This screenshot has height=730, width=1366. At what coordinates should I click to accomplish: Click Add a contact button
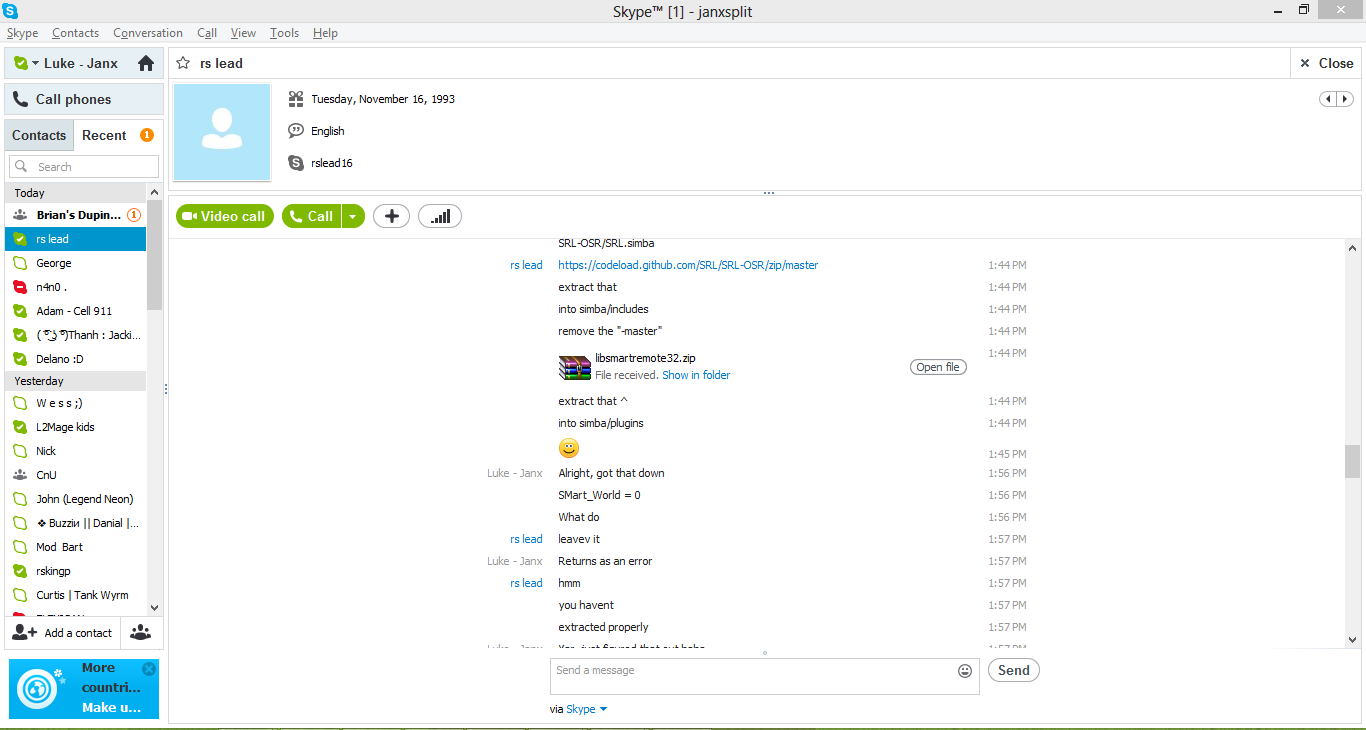coord(62,633)
